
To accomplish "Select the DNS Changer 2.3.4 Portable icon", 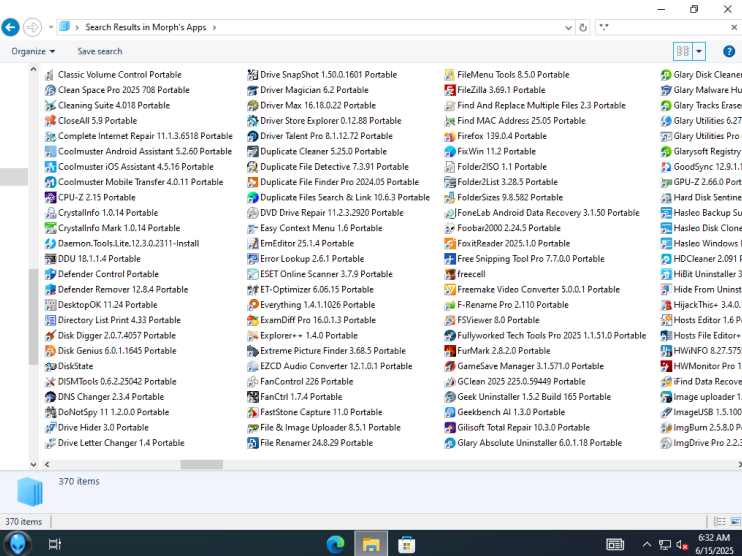I will pos(50,397).
